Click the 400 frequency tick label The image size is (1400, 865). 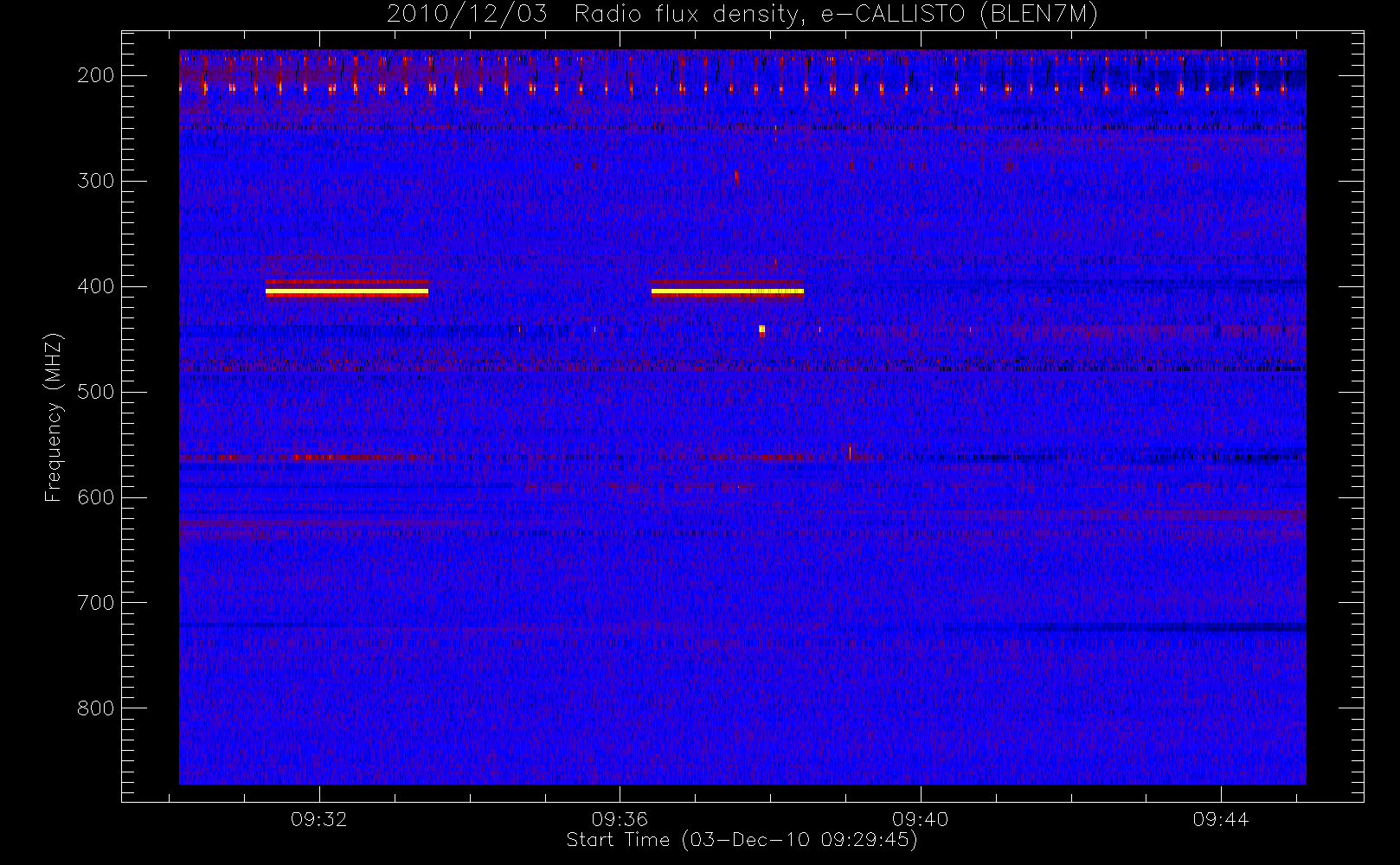(x=95, y=286)
